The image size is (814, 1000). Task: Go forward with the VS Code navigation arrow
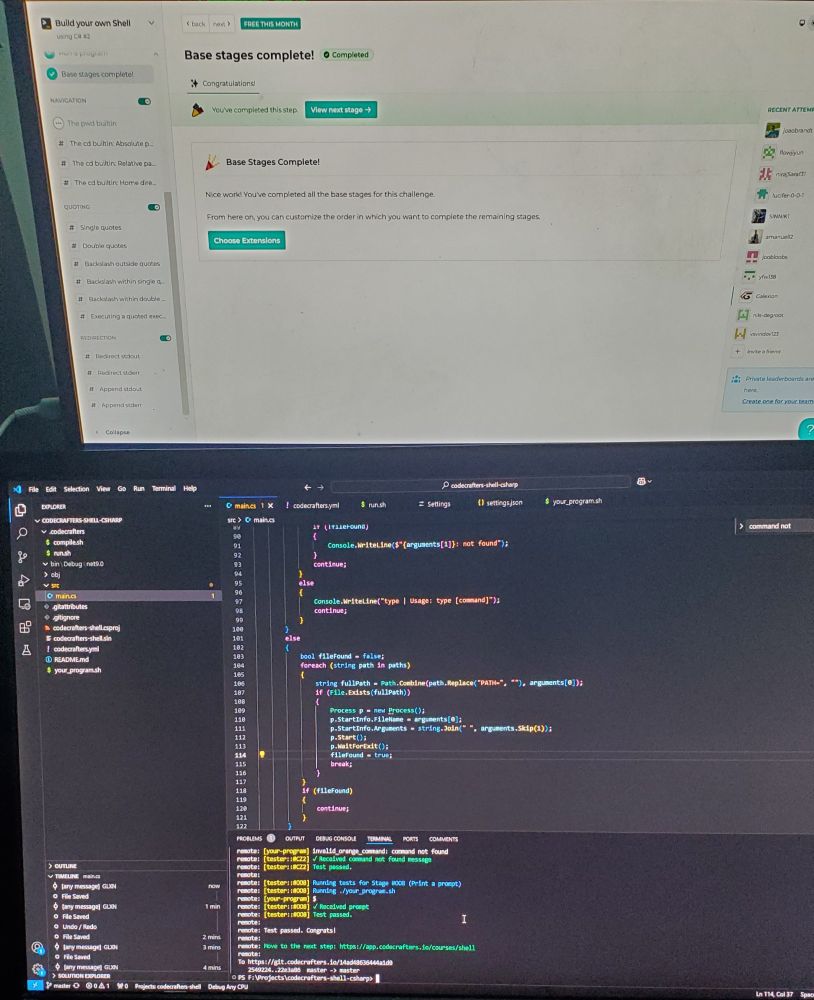tap(321, 487)
